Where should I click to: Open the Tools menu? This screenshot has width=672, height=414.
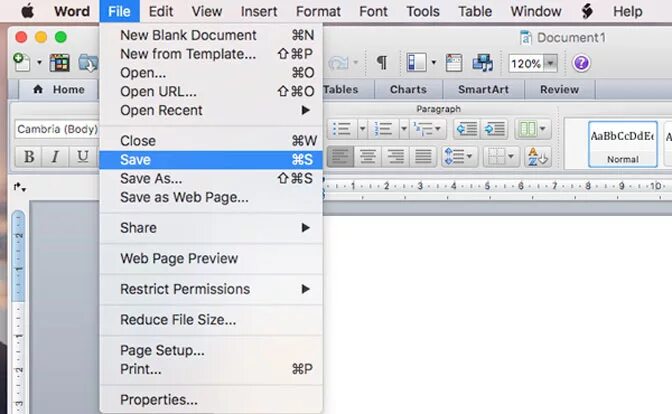pyautogui.click(x=423, y=12)
